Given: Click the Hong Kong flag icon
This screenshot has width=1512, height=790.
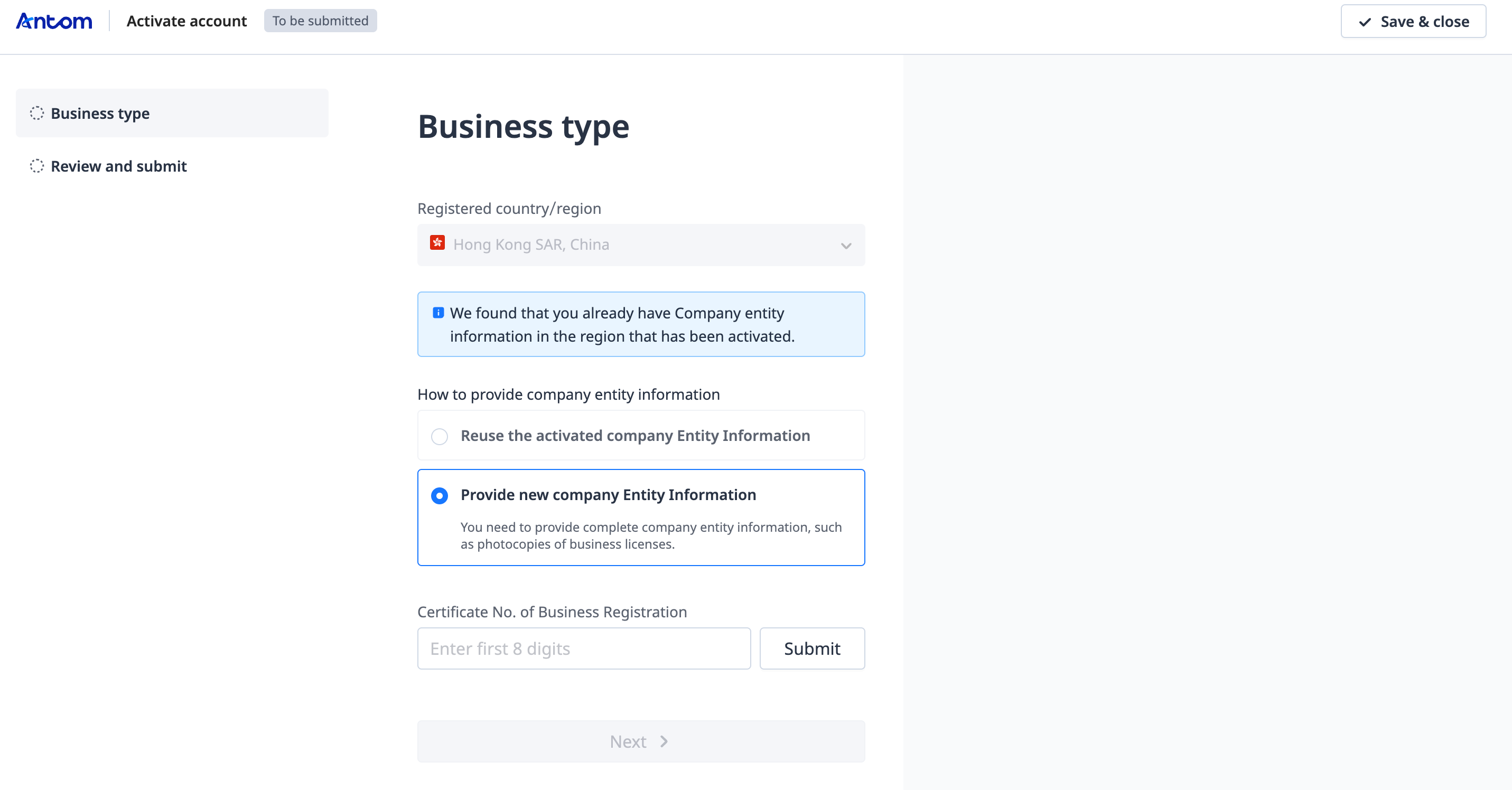Looking at the screenshot, I should [x=437, y=243].
